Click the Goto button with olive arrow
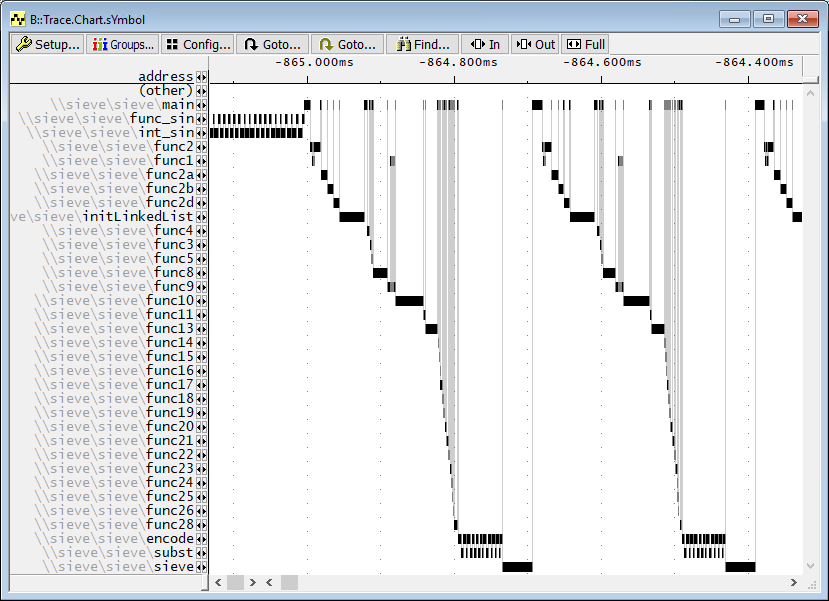This screenshot has height=601, width=829. coord(347,44)
